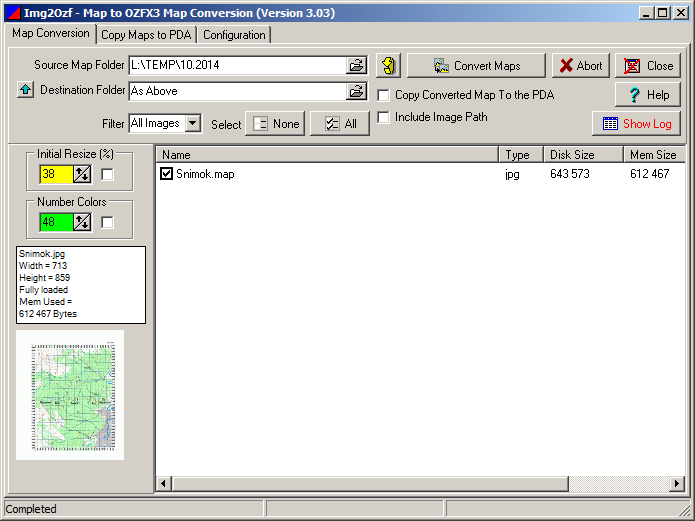Switch to the Copy Maps to PDA tab
The image size is (695, 521).
(x=147, y=35)
